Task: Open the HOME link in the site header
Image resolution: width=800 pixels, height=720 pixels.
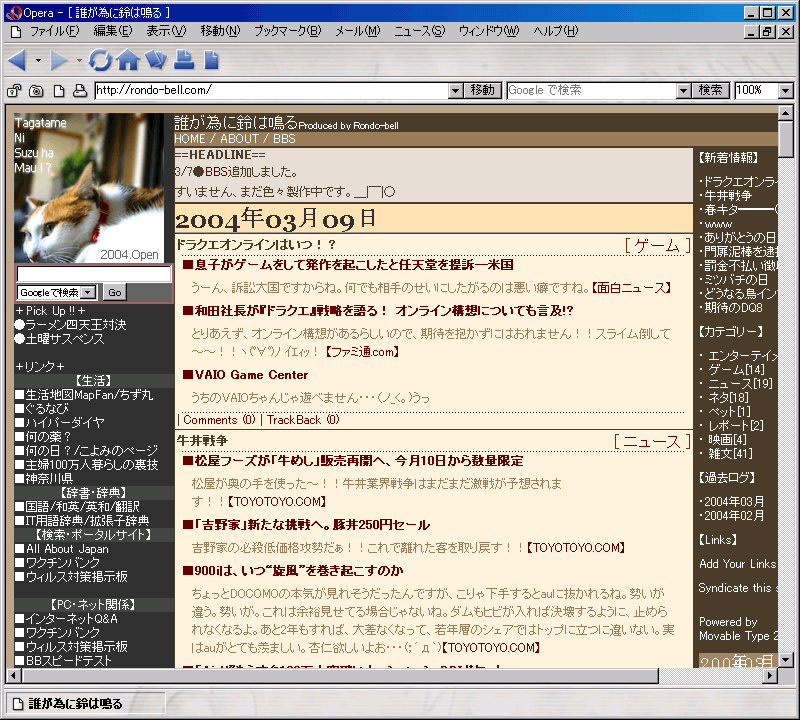Action: pyautogui.click(x=189, y=139)
